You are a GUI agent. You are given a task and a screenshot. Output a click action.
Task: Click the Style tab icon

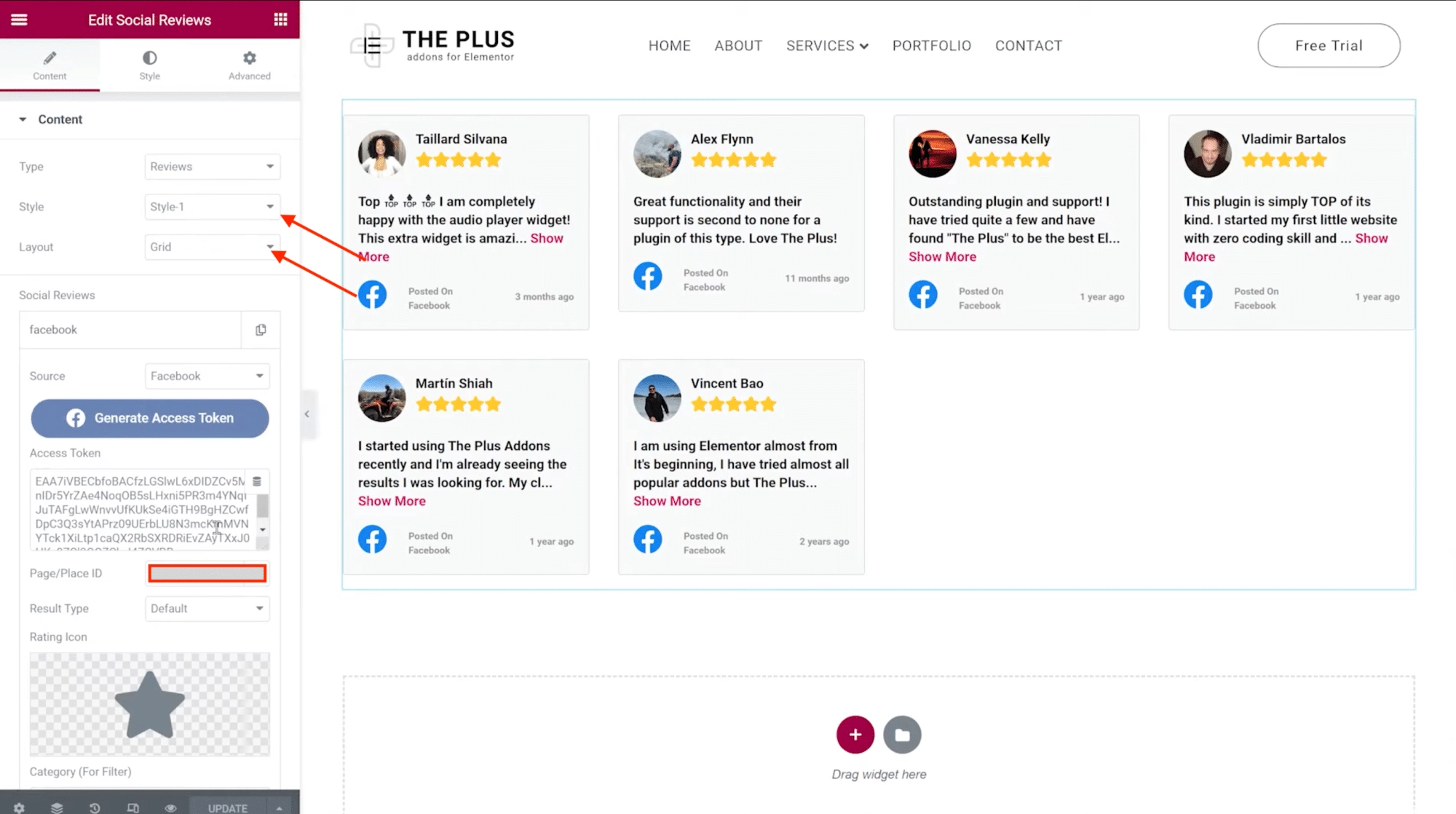pyautogui.click(x=150, y=57)
